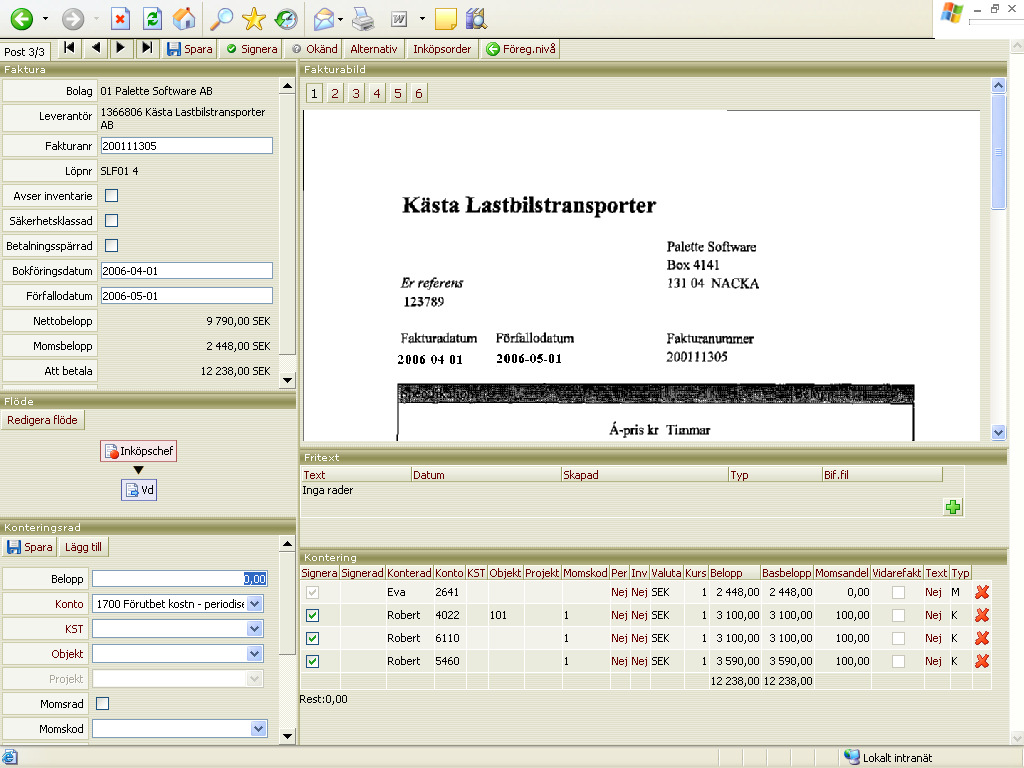Image resolution: width=1024 pixels, height=768 pixels.
Task: Open the Mail options dropdown arrow
Action: (x=340, y=20)
